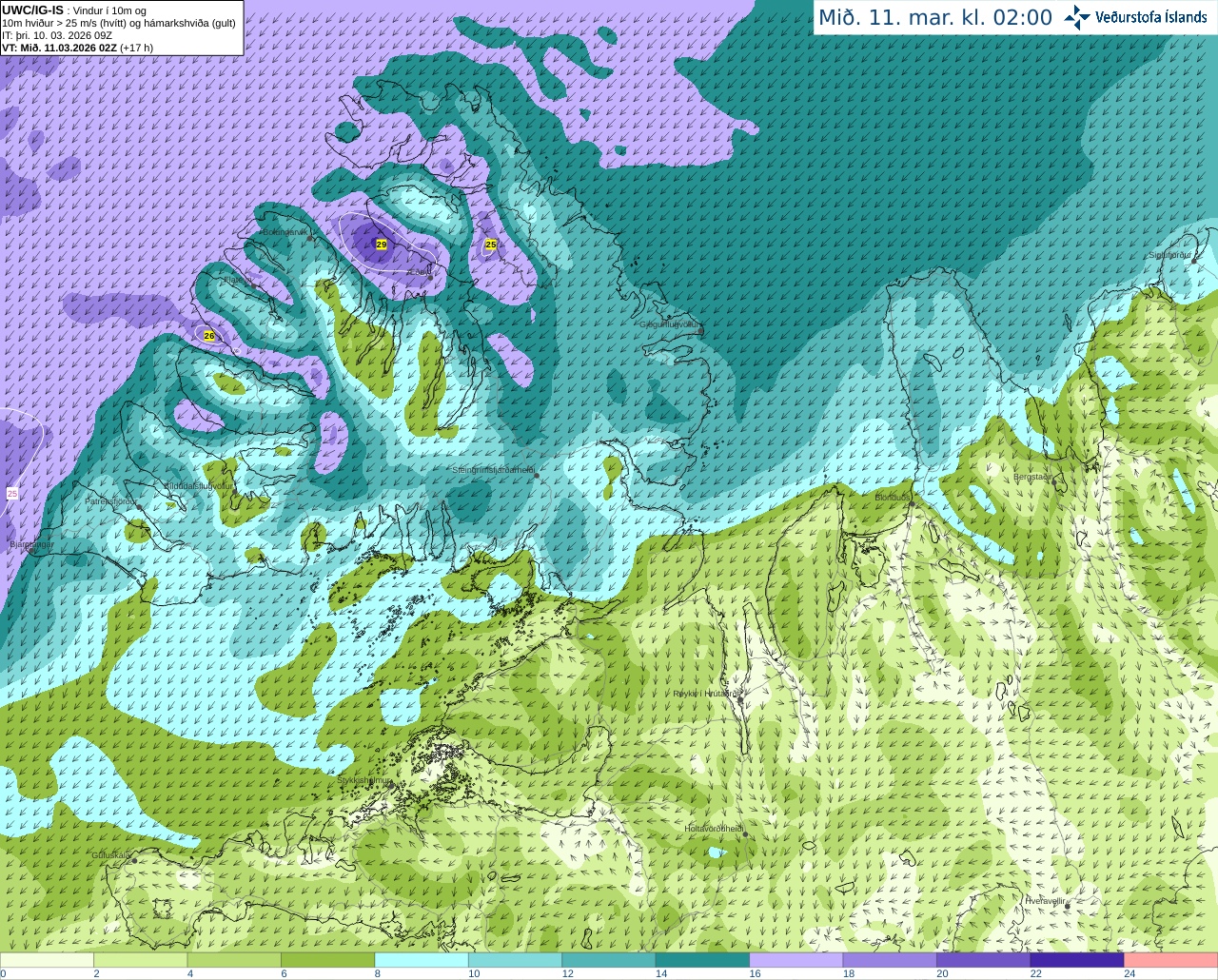Click the yellow gust label 25

(491, 245)
